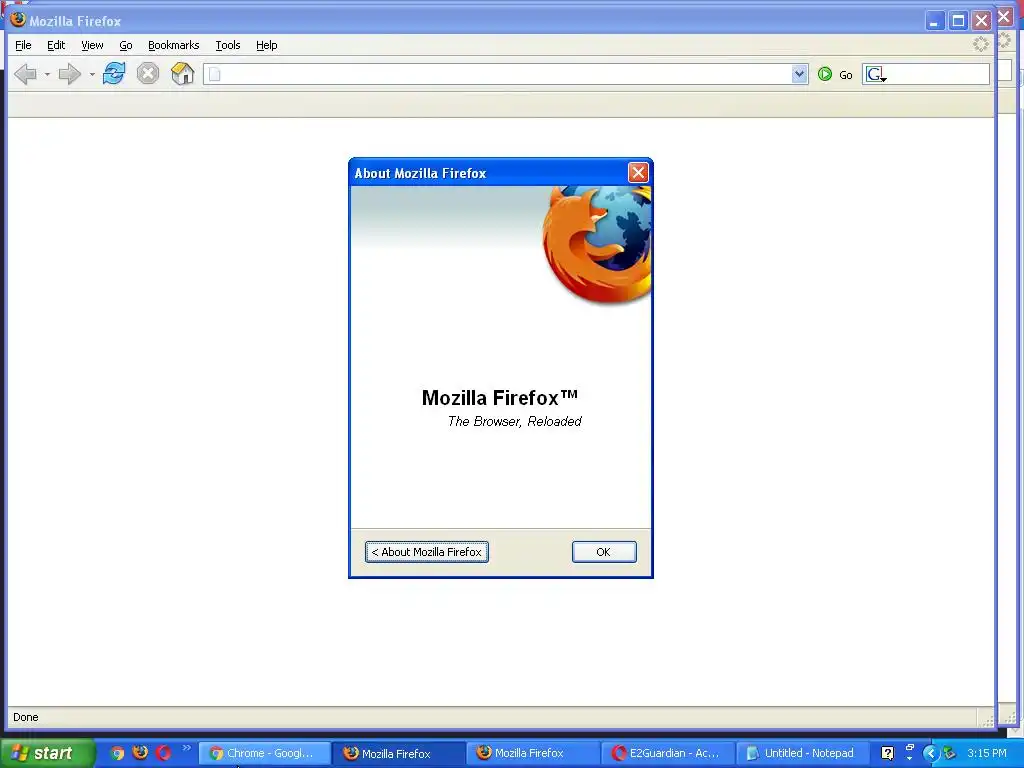This screenshot has height=768, width=1024.
Task: Open the View menu
Action: click(92, 45)
